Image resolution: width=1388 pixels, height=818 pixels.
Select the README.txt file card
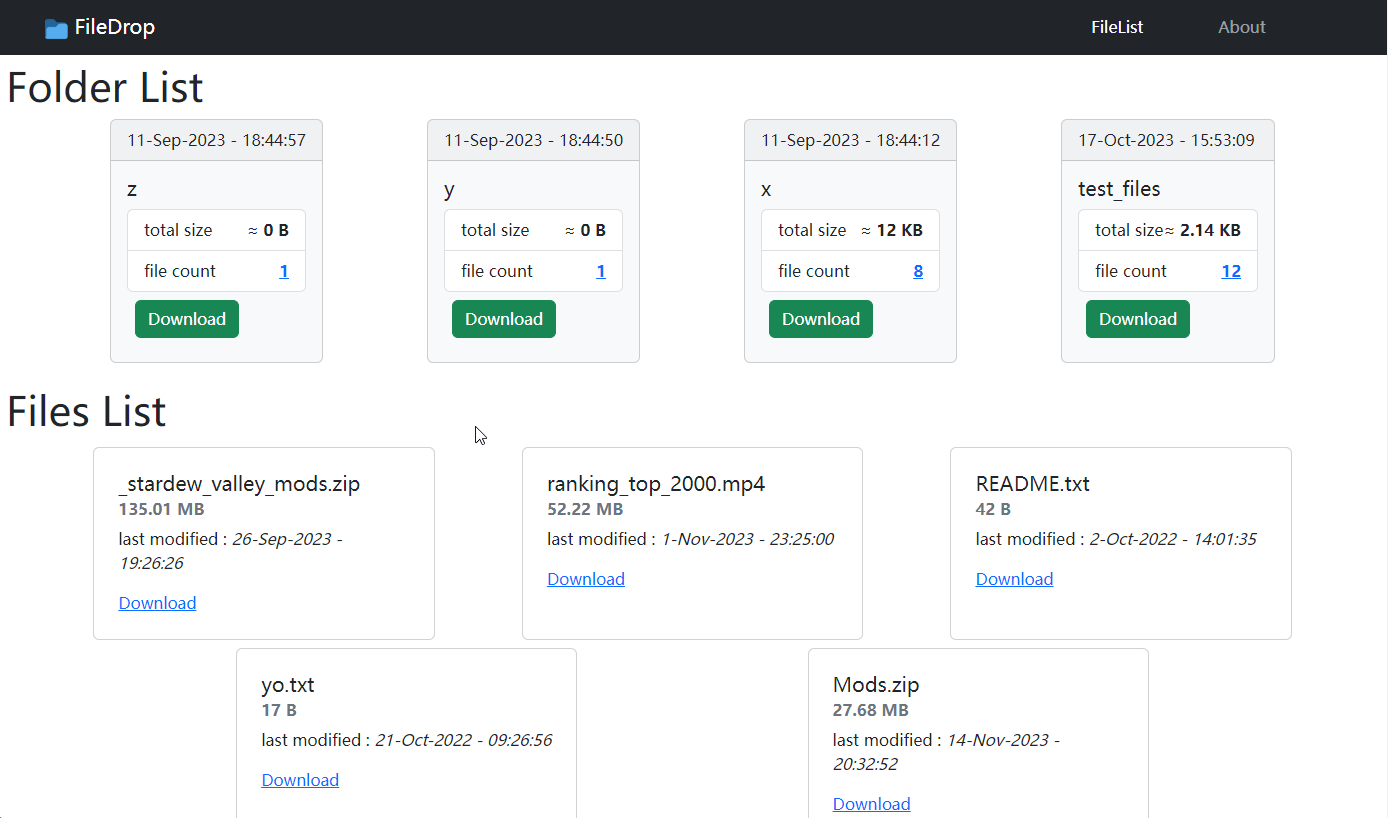tap(1120, 543)
